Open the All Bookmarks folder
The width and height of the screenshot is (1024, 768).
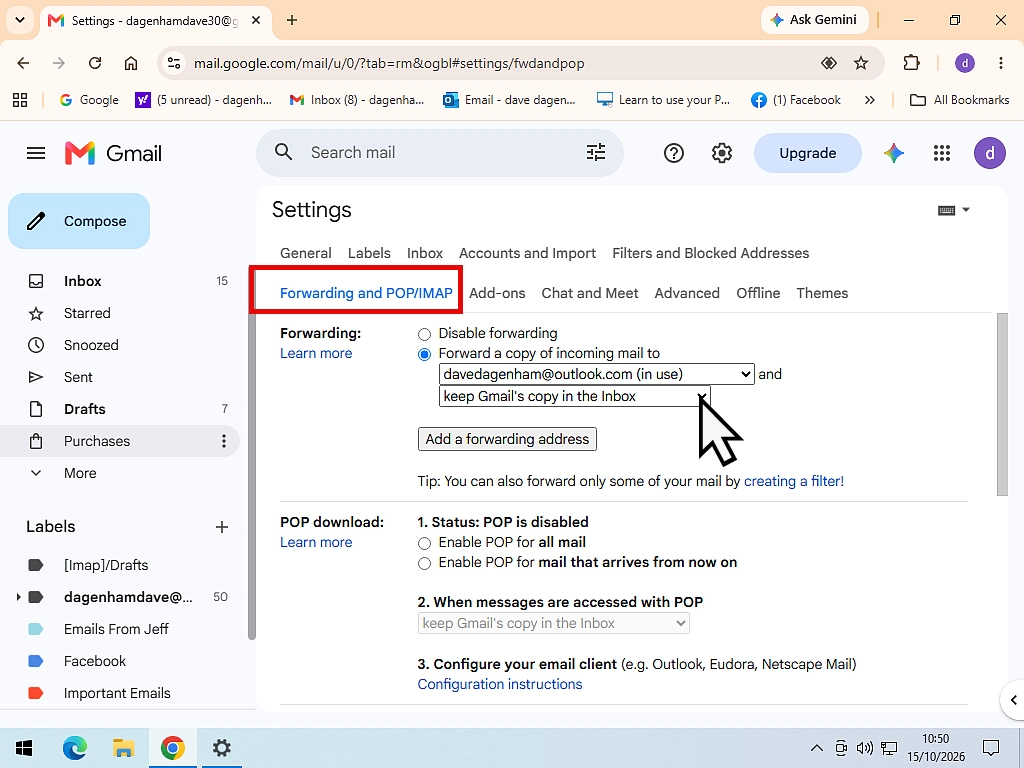click(x=959, y=100)
